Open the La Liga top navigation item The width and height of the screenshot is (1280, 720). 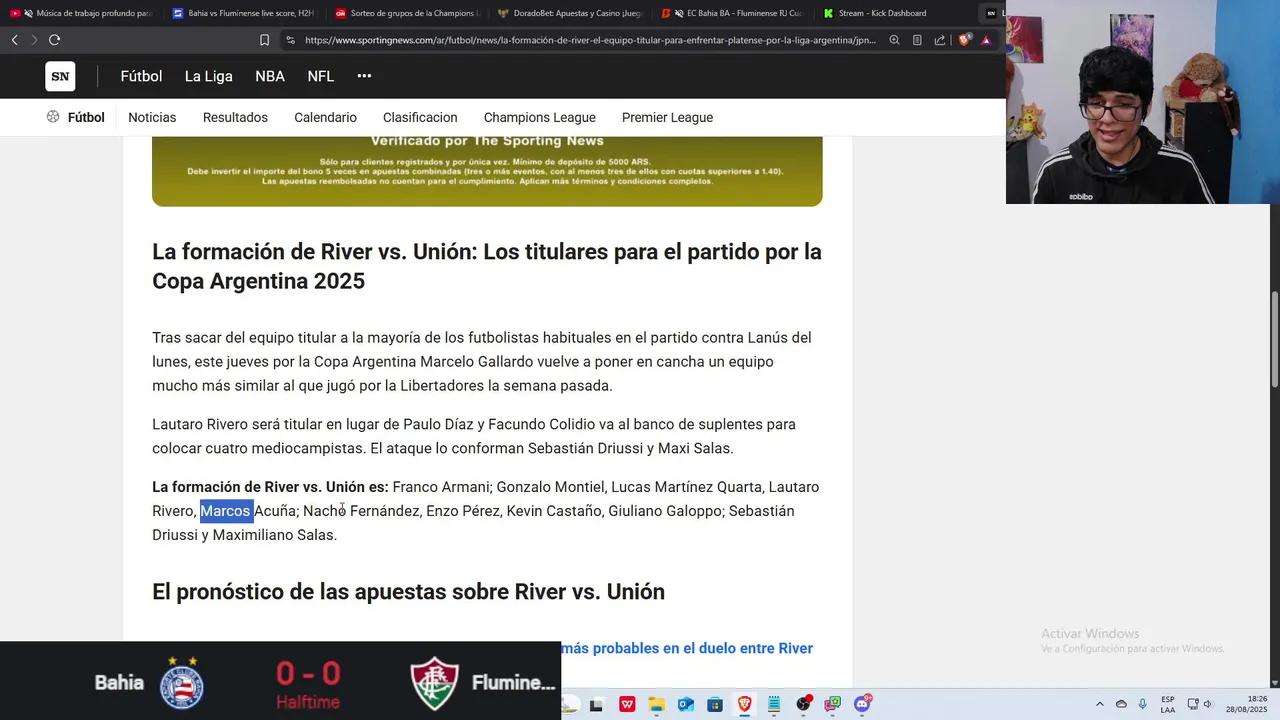point(208,76)
